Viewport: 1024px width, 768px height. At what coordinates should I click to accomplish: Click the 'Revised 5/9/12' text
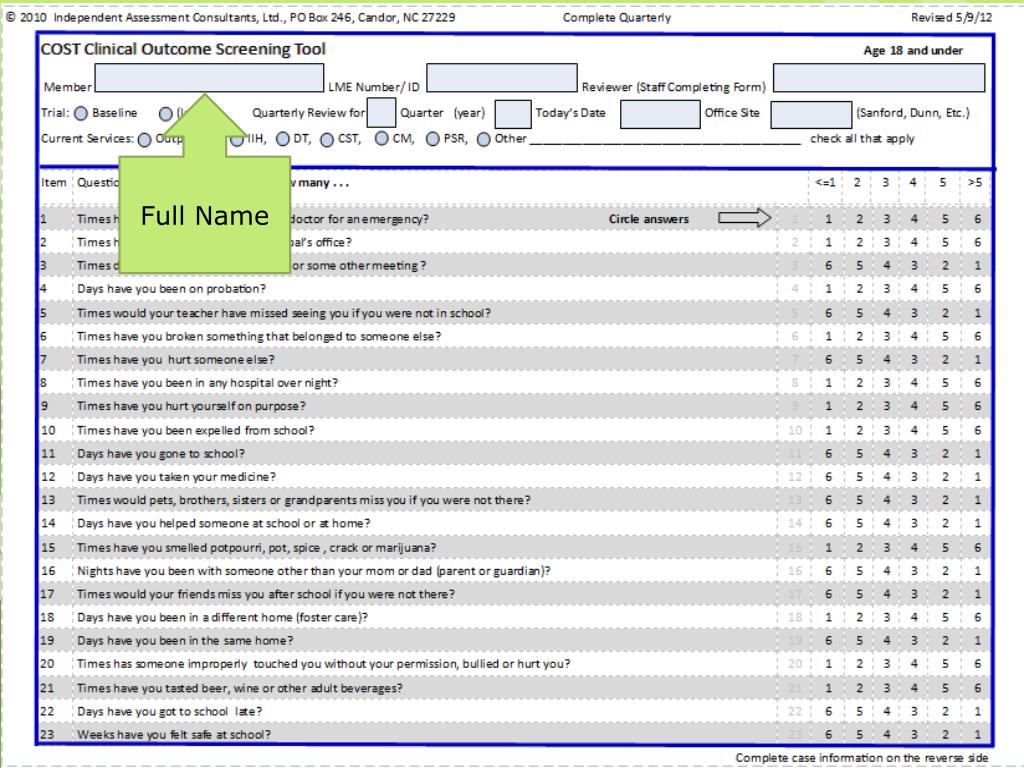[952, 18]
